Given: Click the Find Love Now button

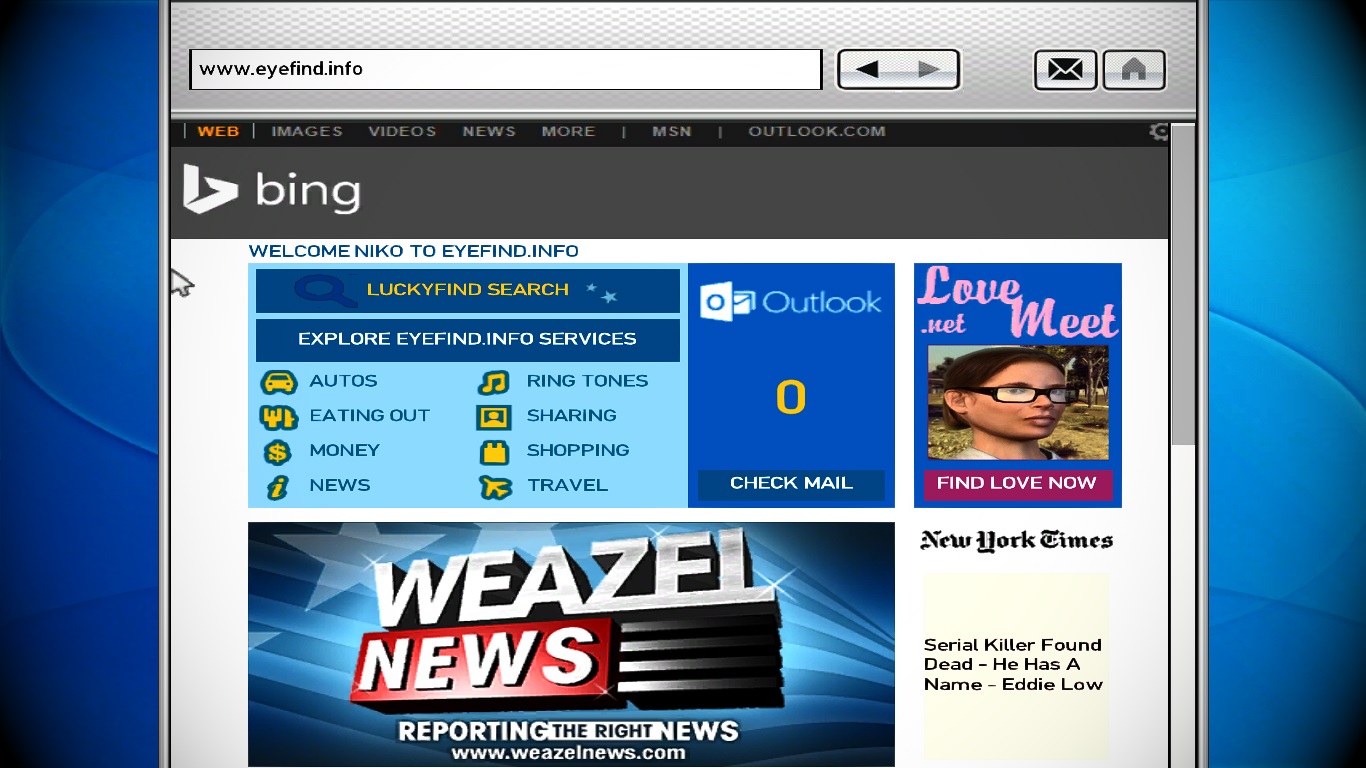Looking at the screenshot, I should pyautogui.click(x=1017, y=483).
